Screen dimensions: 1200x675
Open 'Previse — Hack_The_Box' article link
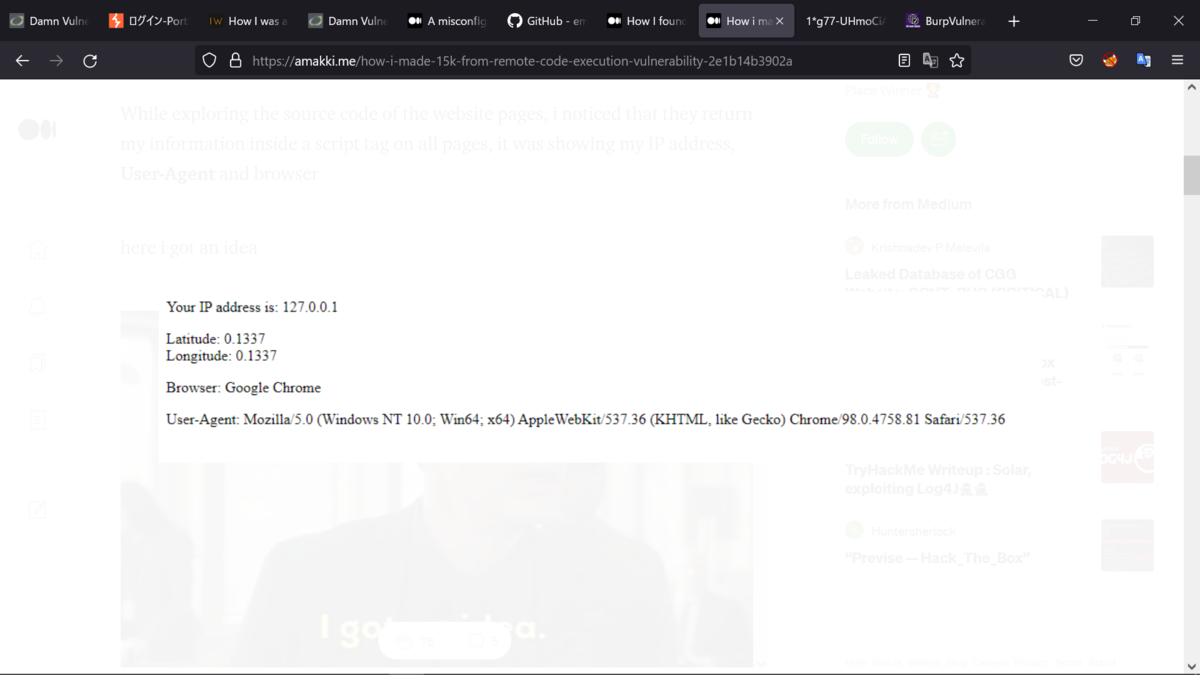[x=935, y=558]
